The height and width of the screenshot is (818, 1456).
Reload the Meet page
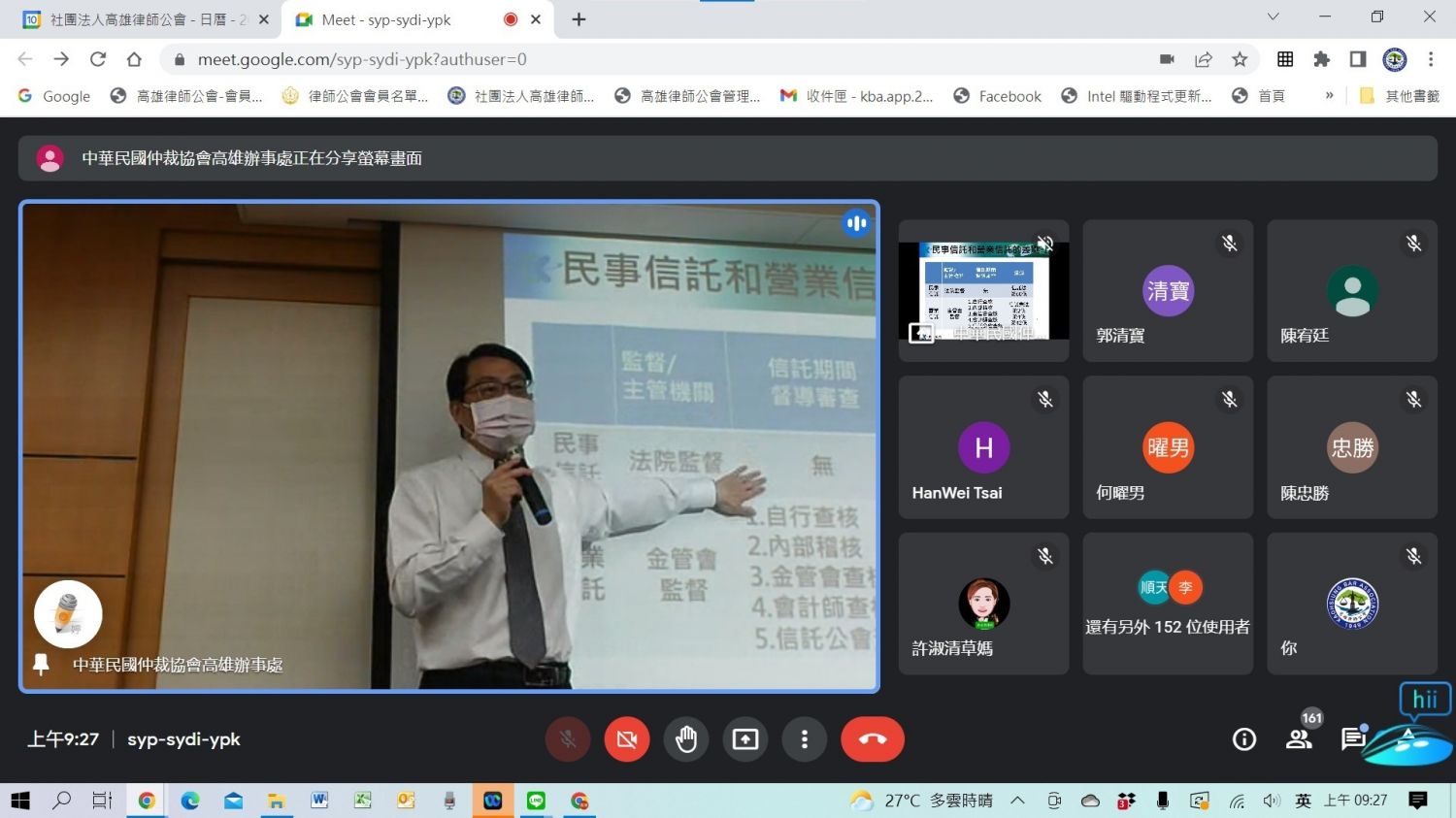click(x=98, y=59)
